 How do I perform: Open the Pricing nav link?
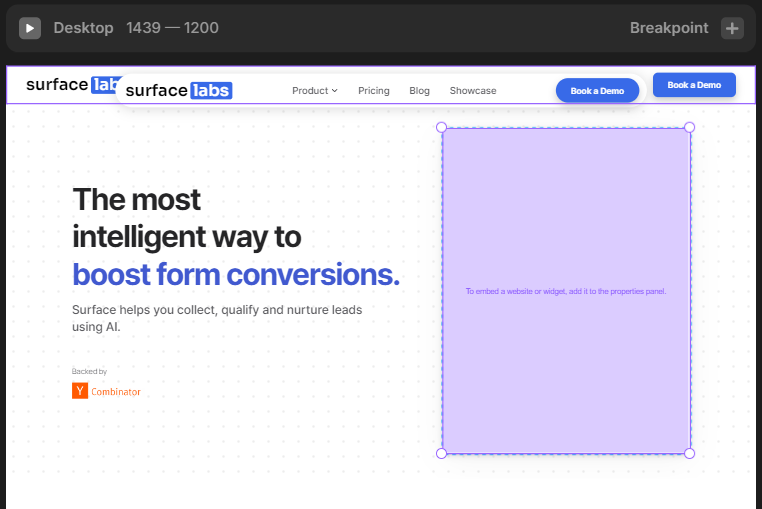coord(374,91)
